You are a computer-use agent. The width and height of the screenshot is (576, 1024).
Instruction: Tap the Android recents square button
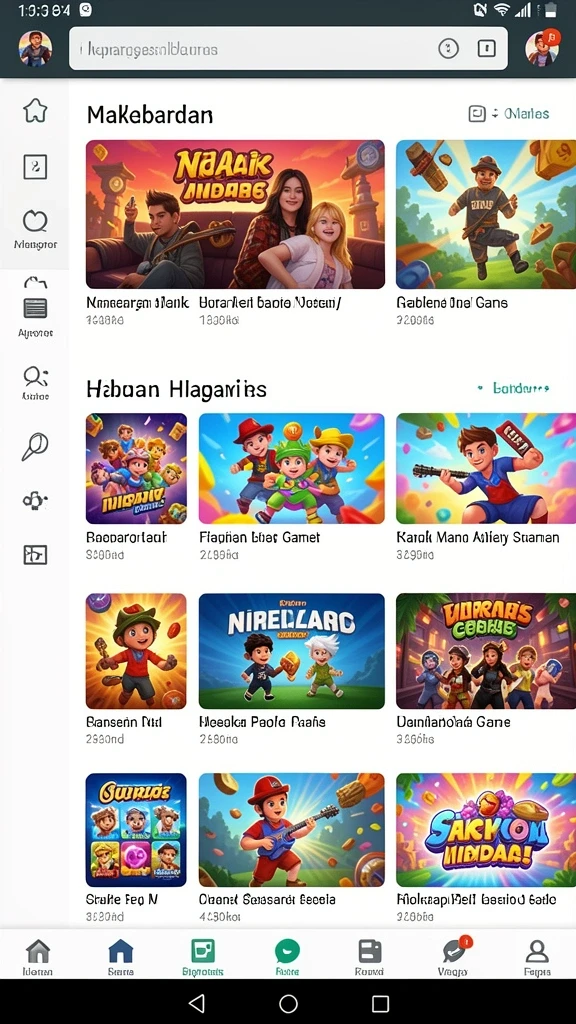[x=380, y=1003]
